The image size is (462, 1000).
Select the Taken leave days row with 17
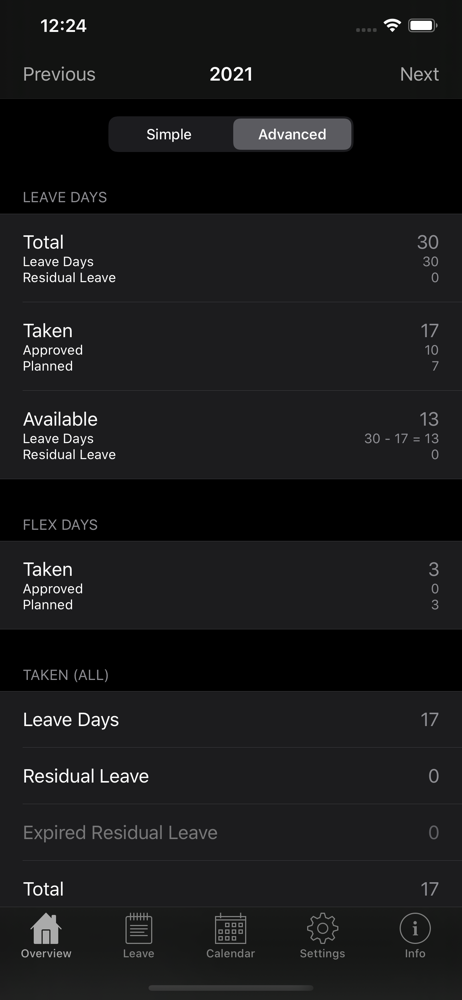(x=231, y=346)
